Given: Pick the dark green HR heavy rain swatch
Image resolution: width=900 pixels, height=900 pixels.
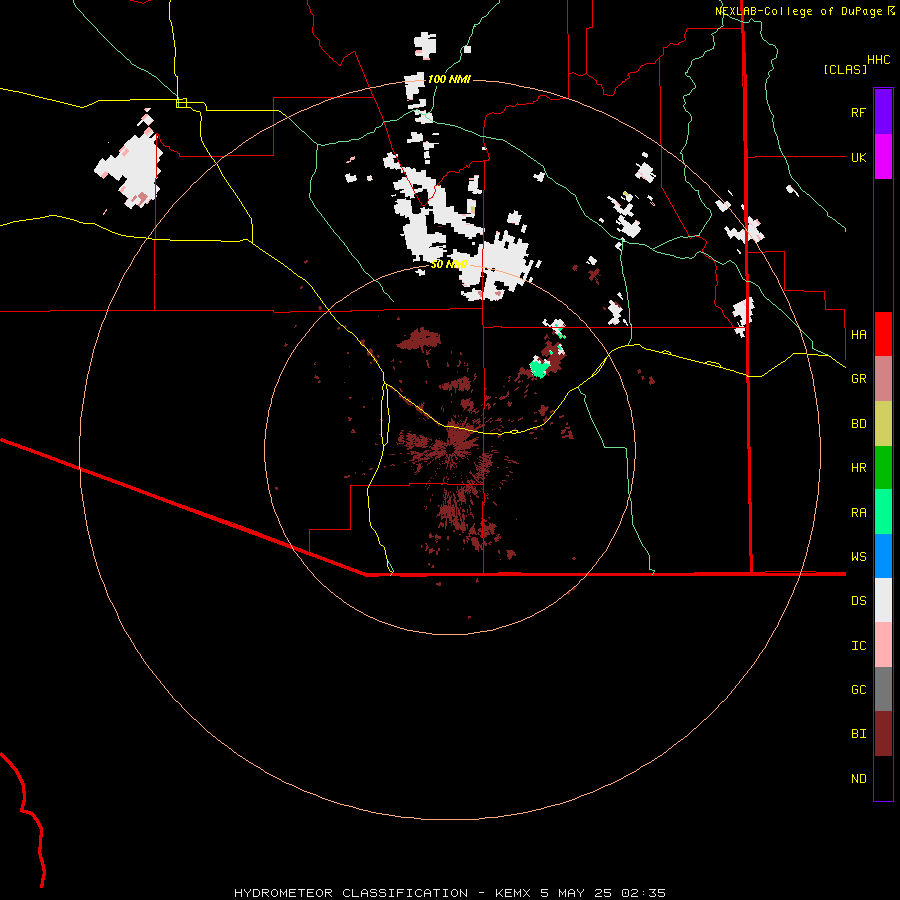Looking at the screenshot, I should pos(883,468).
